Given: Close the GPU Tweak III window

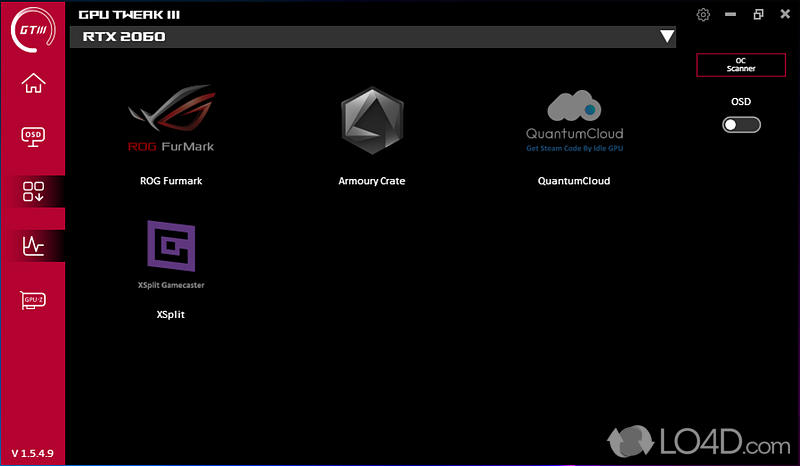Looking at the screenshot, I should (785, 14).
